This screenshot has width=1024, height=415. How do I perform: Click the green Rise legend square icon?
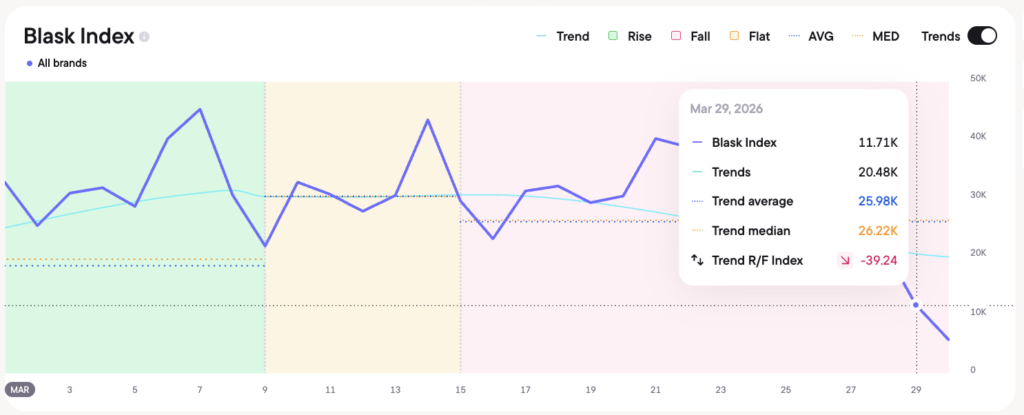point(612,37)
